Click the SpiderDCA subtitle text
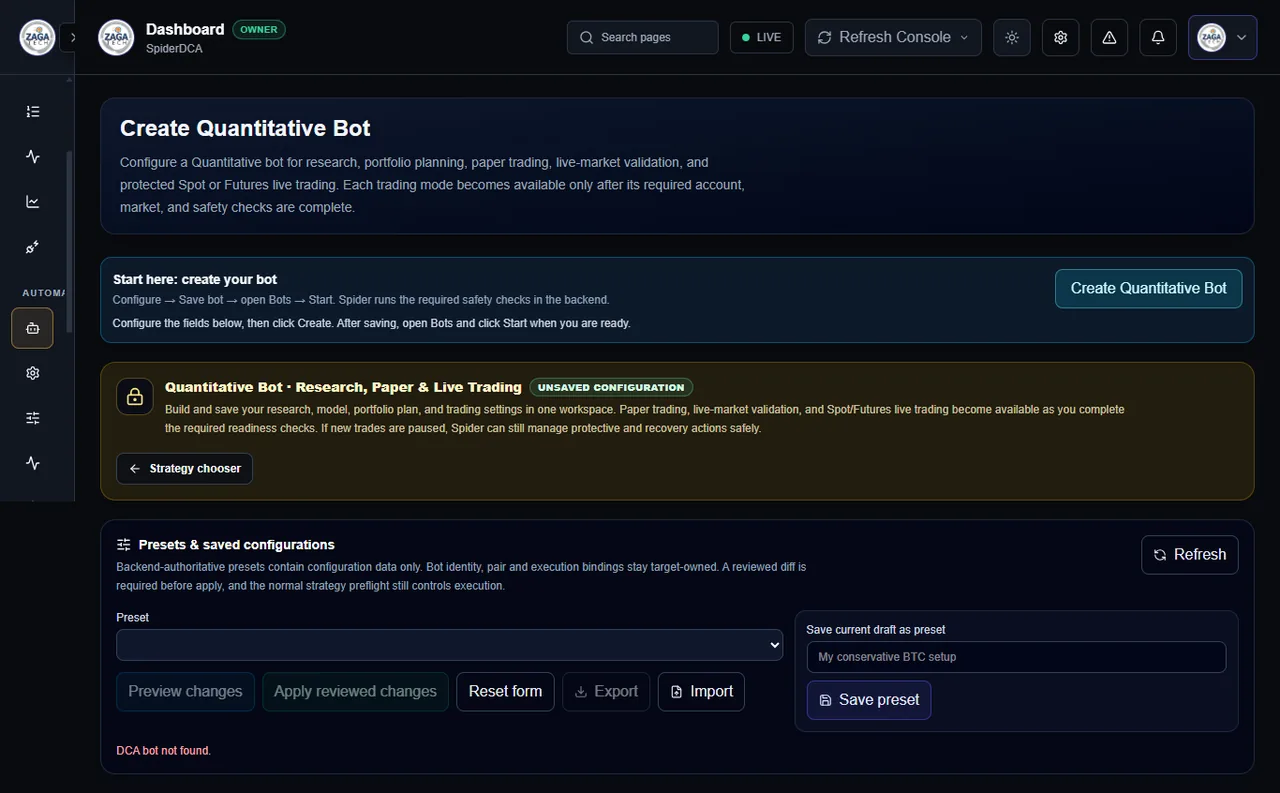Viewport: 1280px width, 793px height. (174, 48)
